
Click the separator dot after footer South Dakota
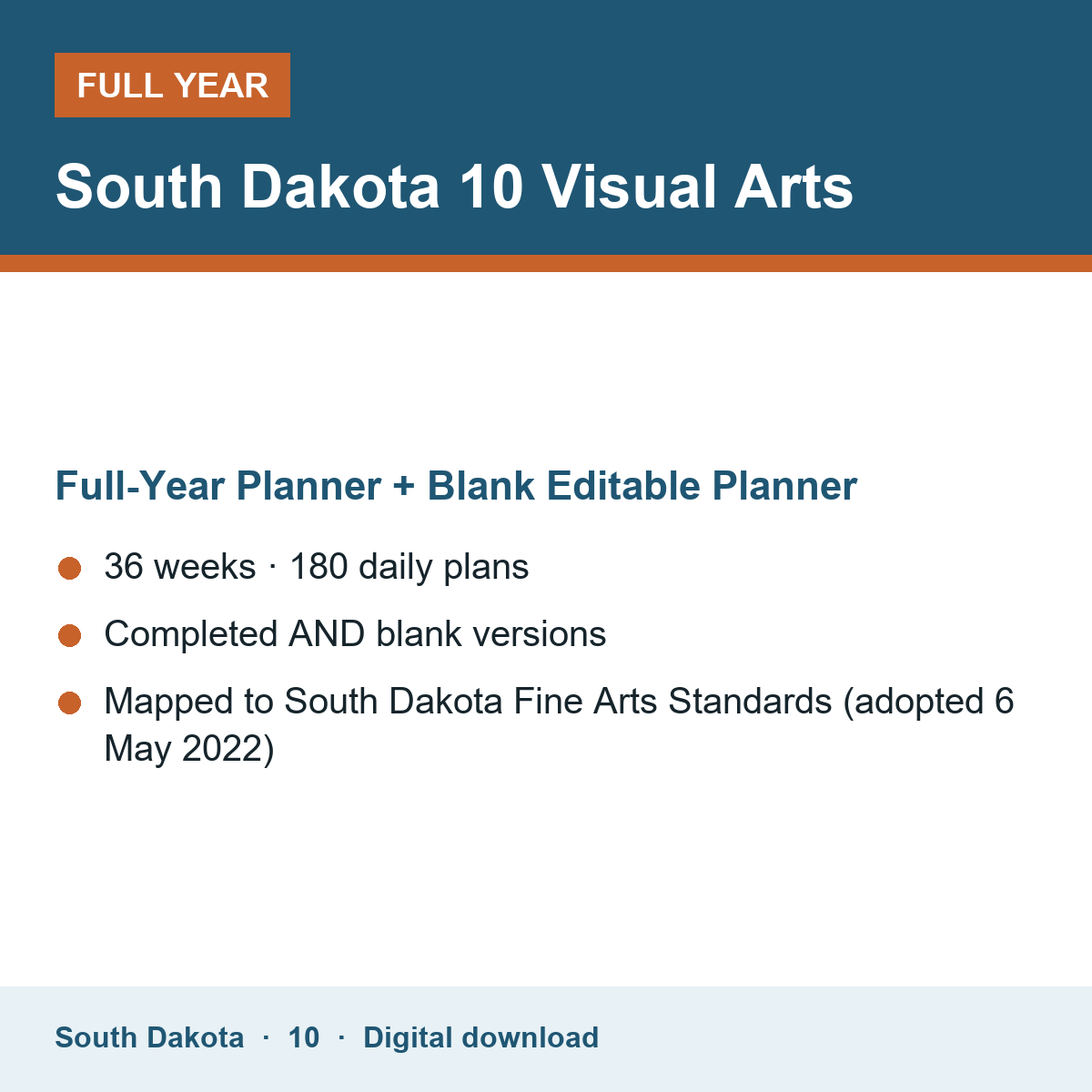(x=266, y=1037)
